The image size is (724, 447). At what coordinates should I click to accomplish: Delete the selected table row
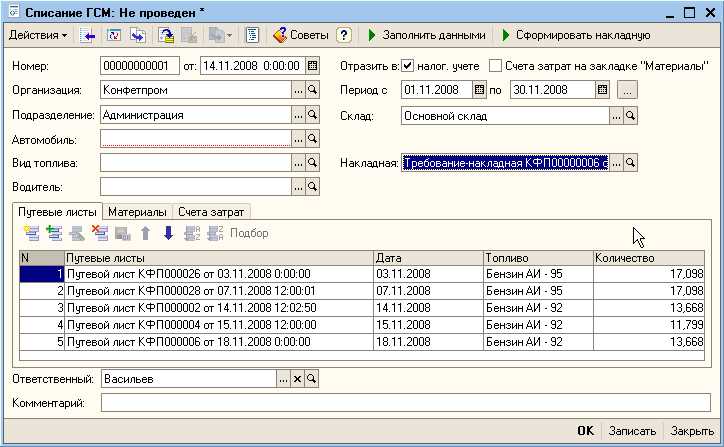coord(100,233)
